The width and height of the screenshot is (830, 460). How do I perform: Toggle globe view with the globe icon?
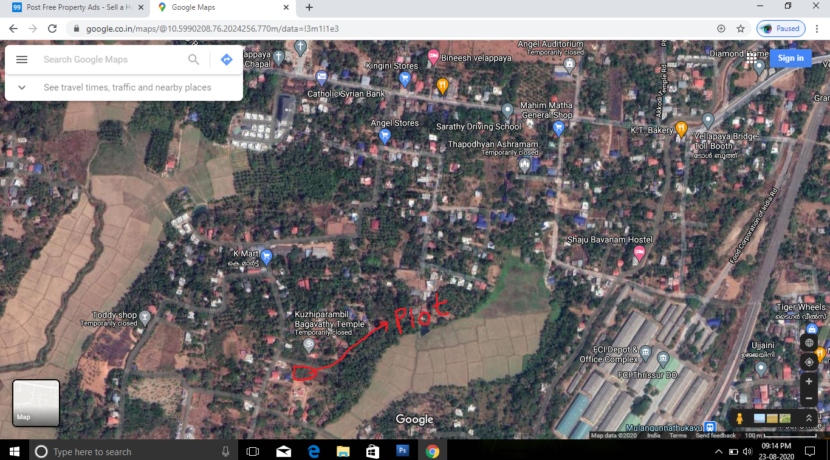pos(809,342)
